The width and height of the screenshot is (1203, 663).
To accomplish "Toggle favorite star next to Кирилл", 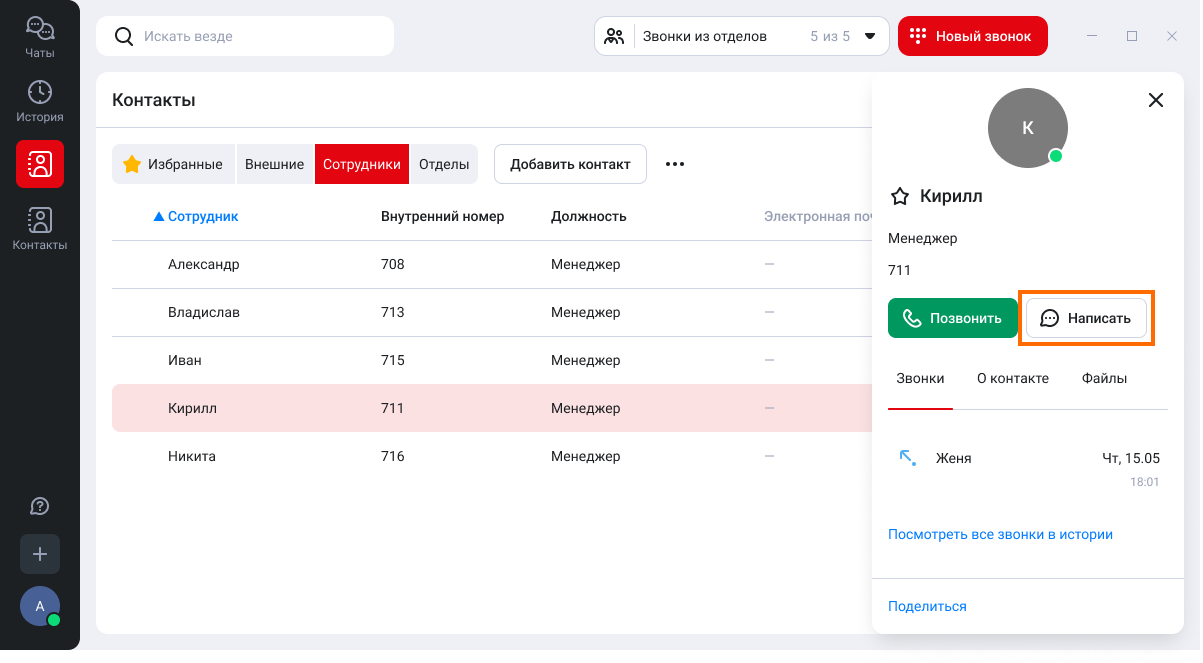I will point(900,196).
